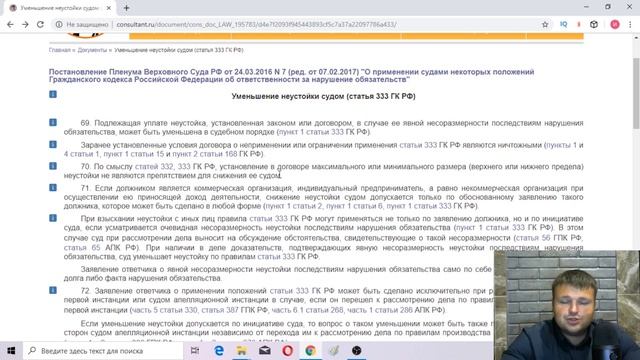Image resolution: width=640 pixels, height=360 pixels.
Task: Open a new browser tab
Action: pos(127,8)
